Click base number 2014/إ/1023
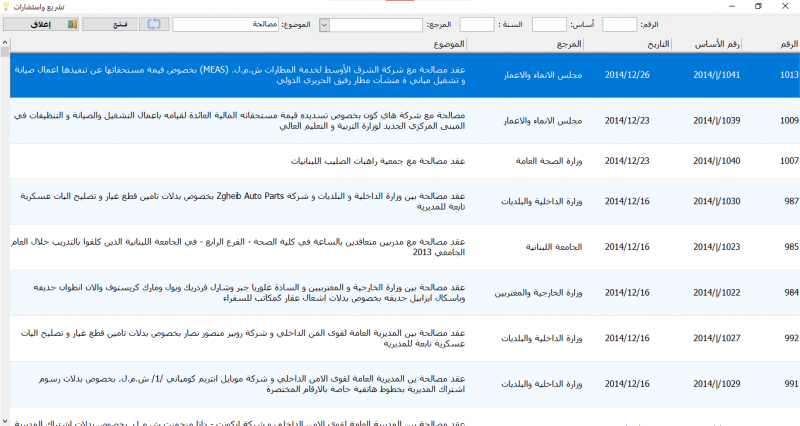Screen dimensions: 800x426 coord(716,247)
